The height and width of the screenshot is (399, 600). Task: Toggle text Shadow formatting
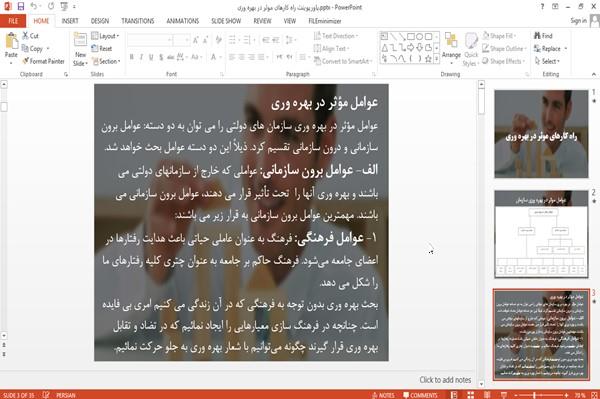click(161, 57)
